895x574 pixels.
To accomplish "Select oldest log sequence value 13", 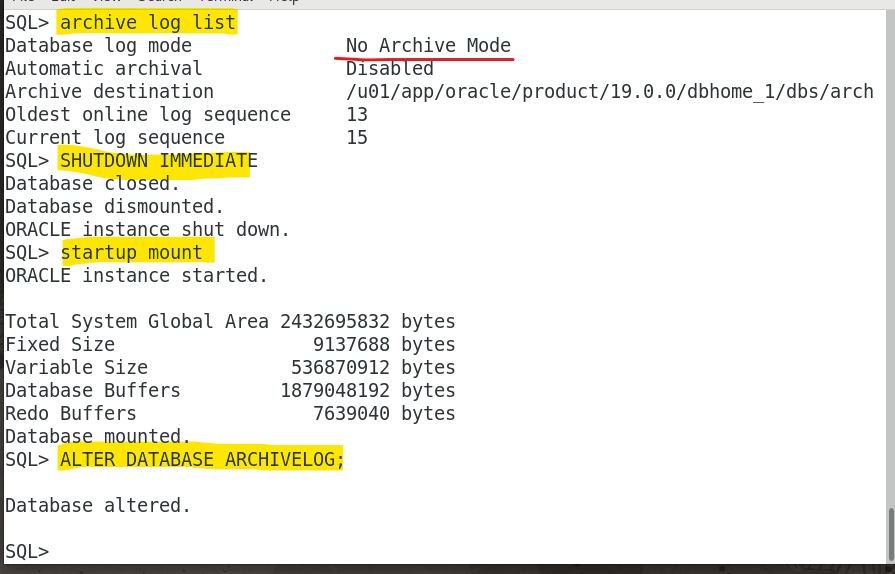I will point(357,114).
